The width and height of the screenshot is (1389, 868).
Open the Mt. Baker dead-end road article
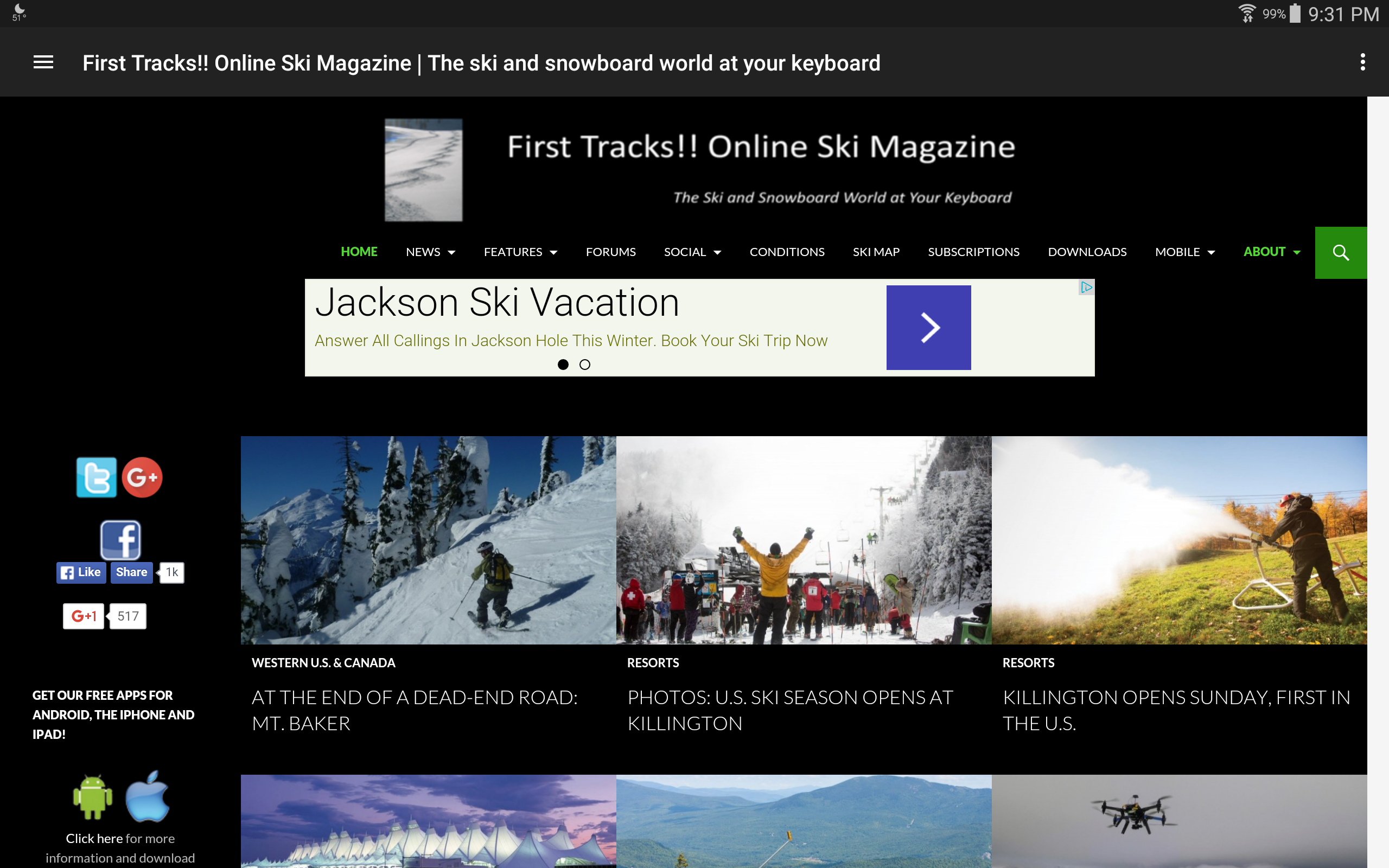tap(415, 710)
